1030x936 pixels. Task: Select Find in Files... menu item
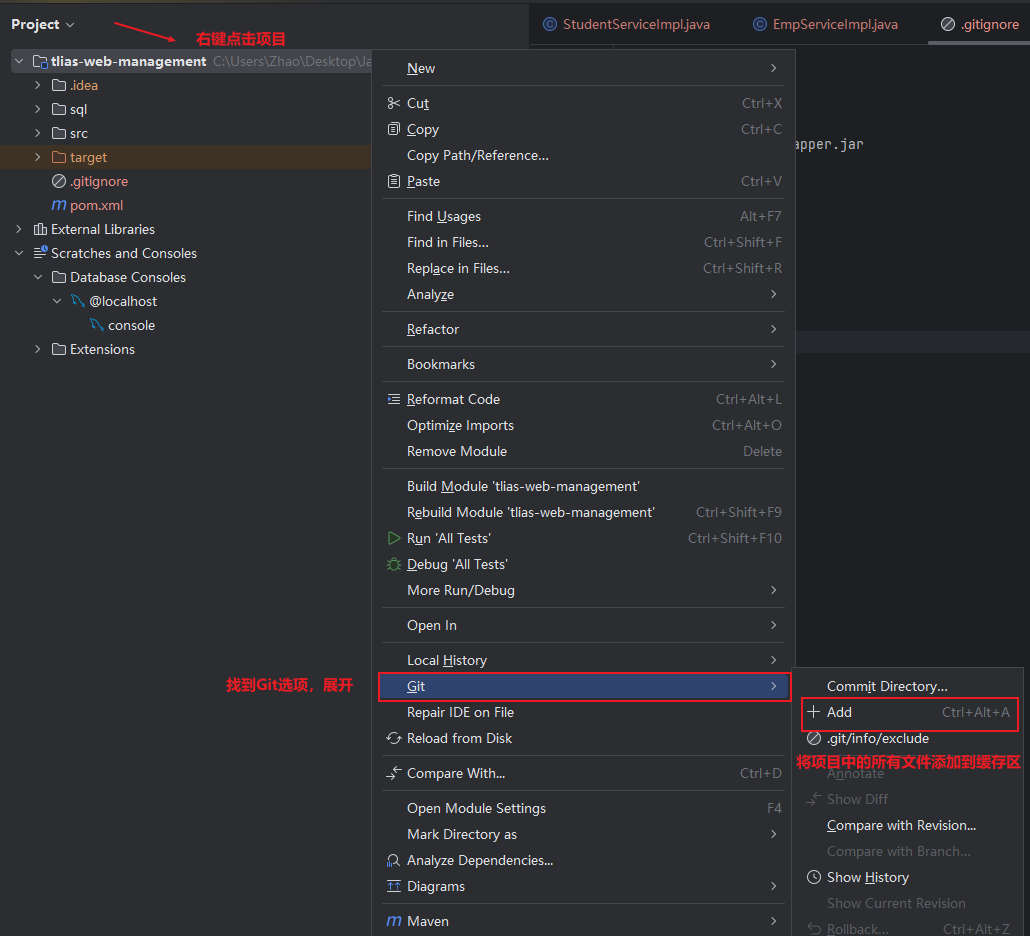click(x=584, y=242)
